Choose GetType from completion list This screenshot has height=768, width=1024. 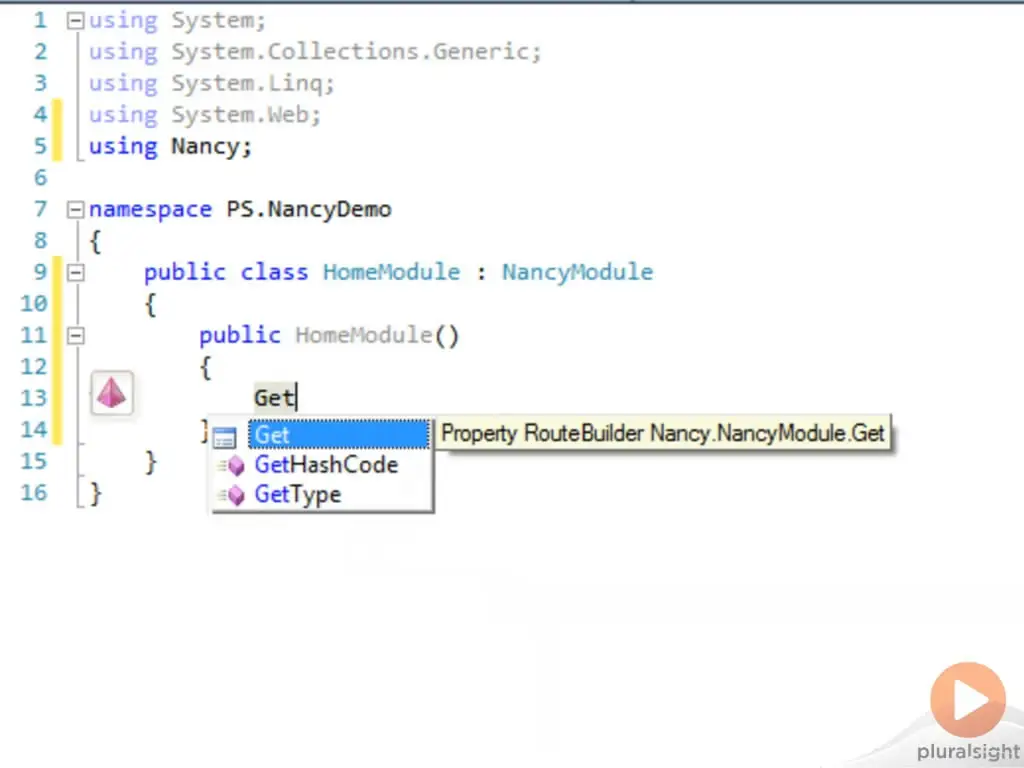(297, 494)
